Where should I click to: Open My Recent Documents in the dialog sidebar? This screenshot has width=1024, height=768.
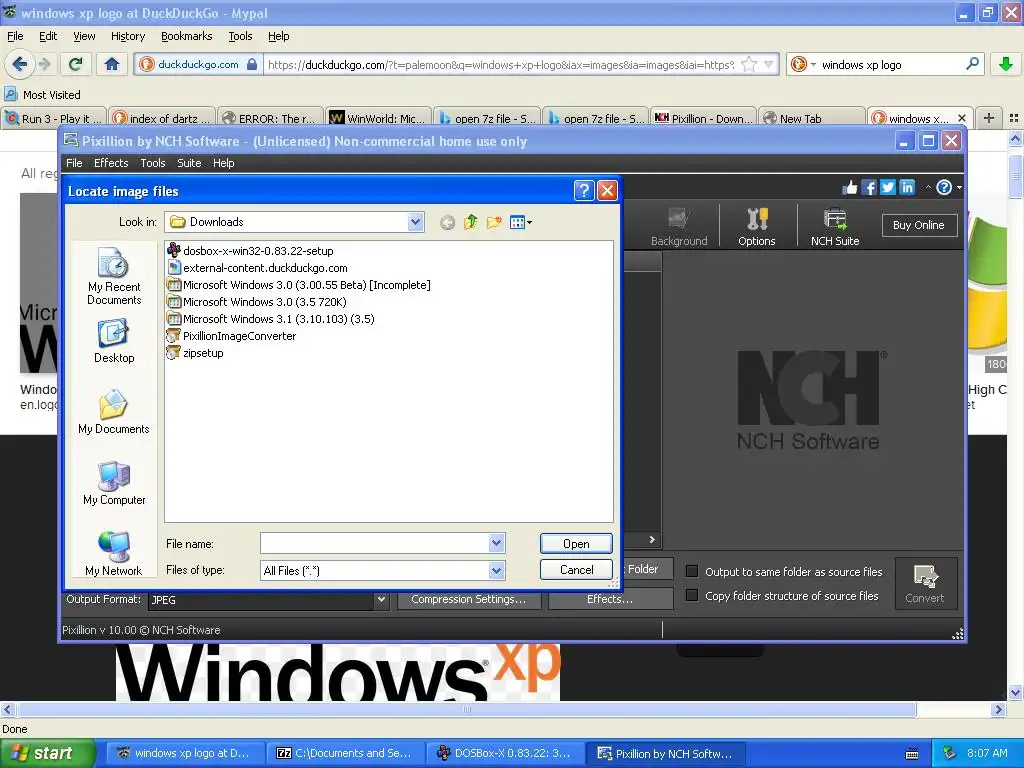pos(114,277)
